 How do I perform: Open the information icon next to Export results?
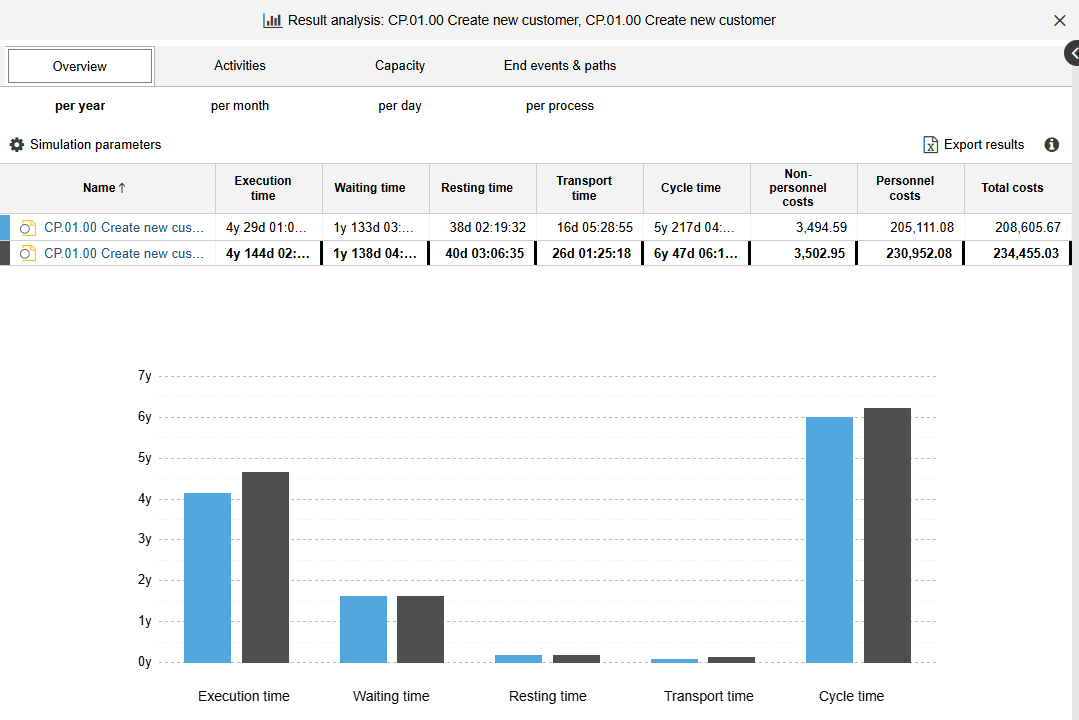tap(1051, 145)
